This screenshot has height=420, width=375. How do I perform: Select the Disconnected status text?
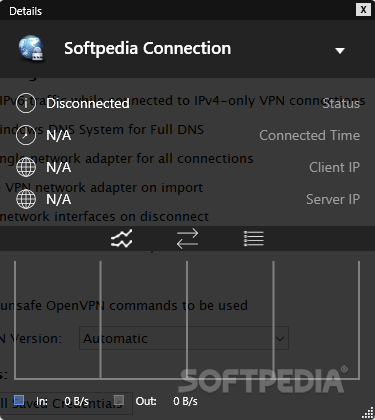[x=88, y=103]
